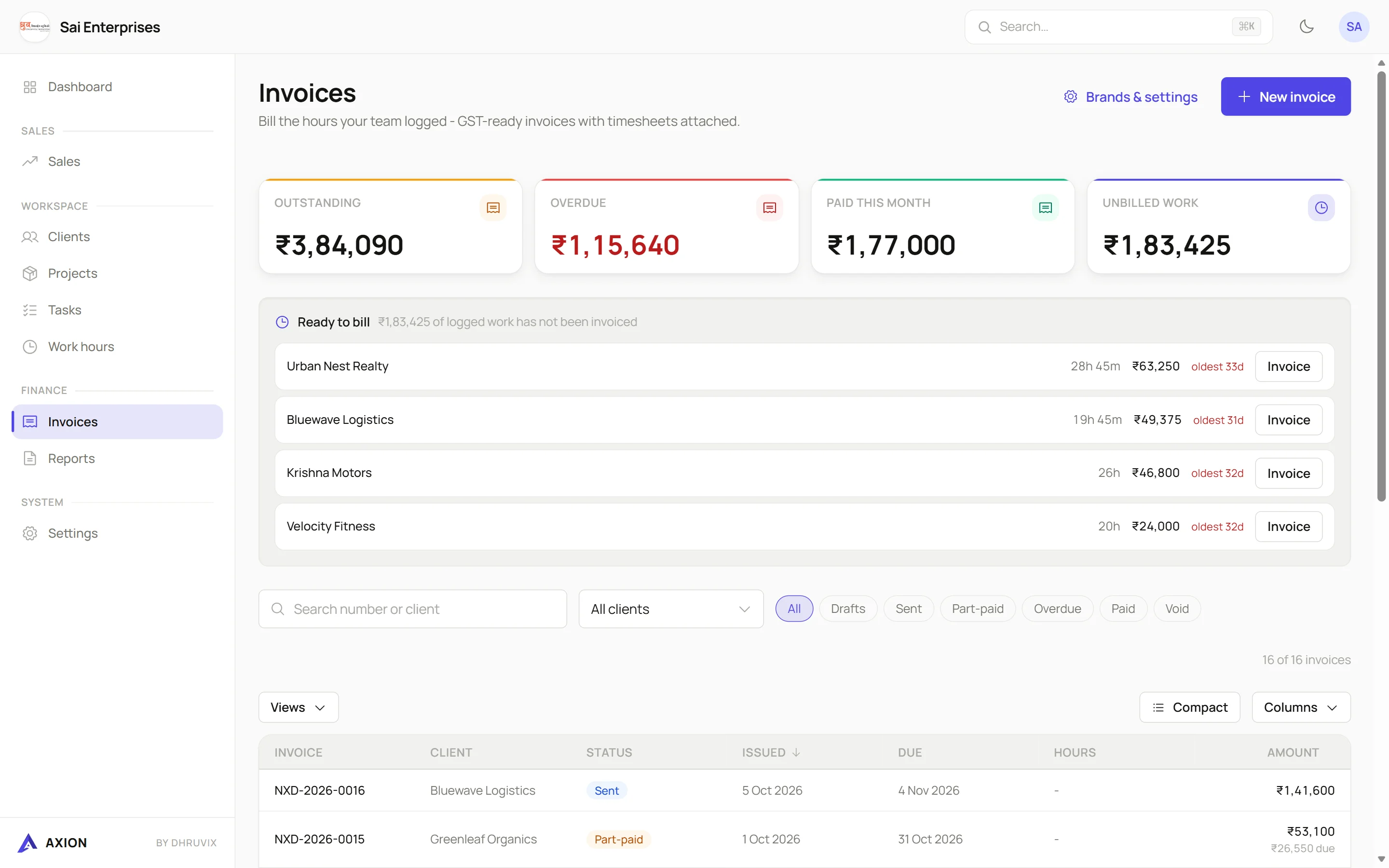Click the Dashboard grid icon
Viewport: 1389px width, 868px height.
point(30,87)
